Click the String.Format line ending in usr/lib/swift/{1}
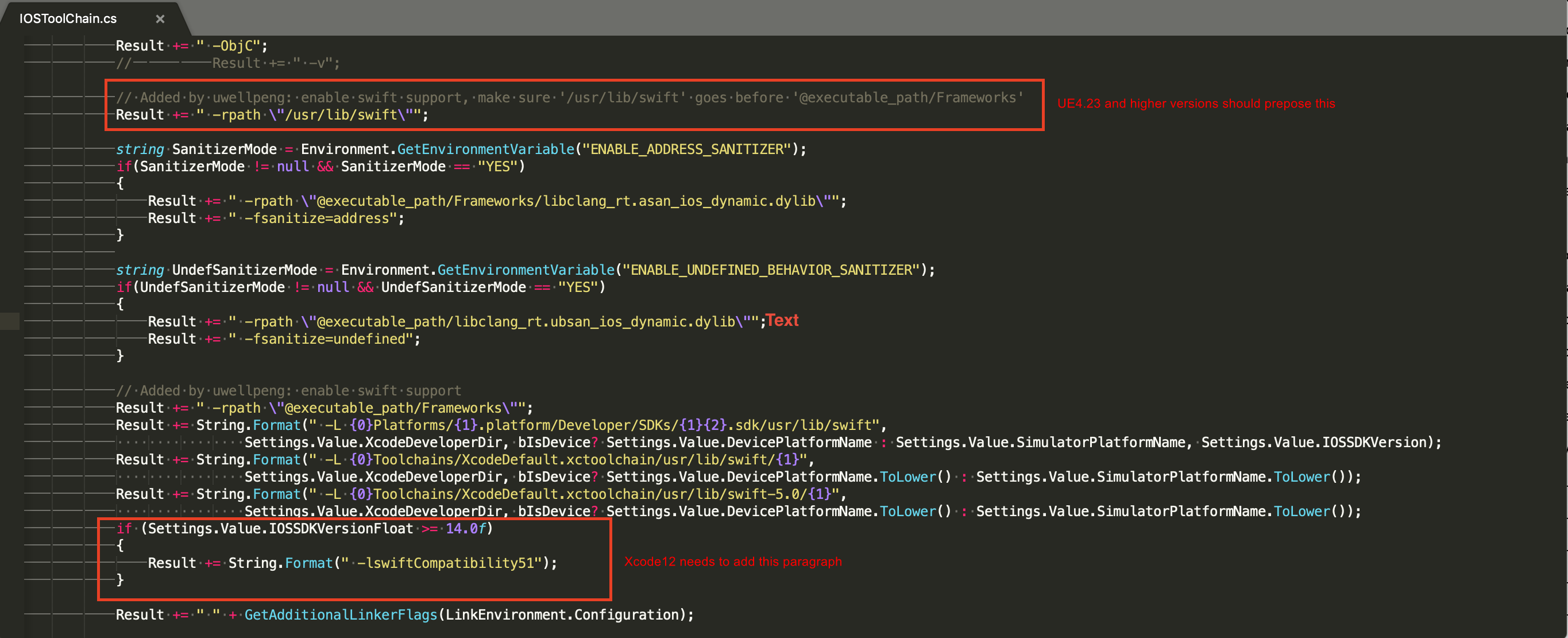 (x=465, y=459)
